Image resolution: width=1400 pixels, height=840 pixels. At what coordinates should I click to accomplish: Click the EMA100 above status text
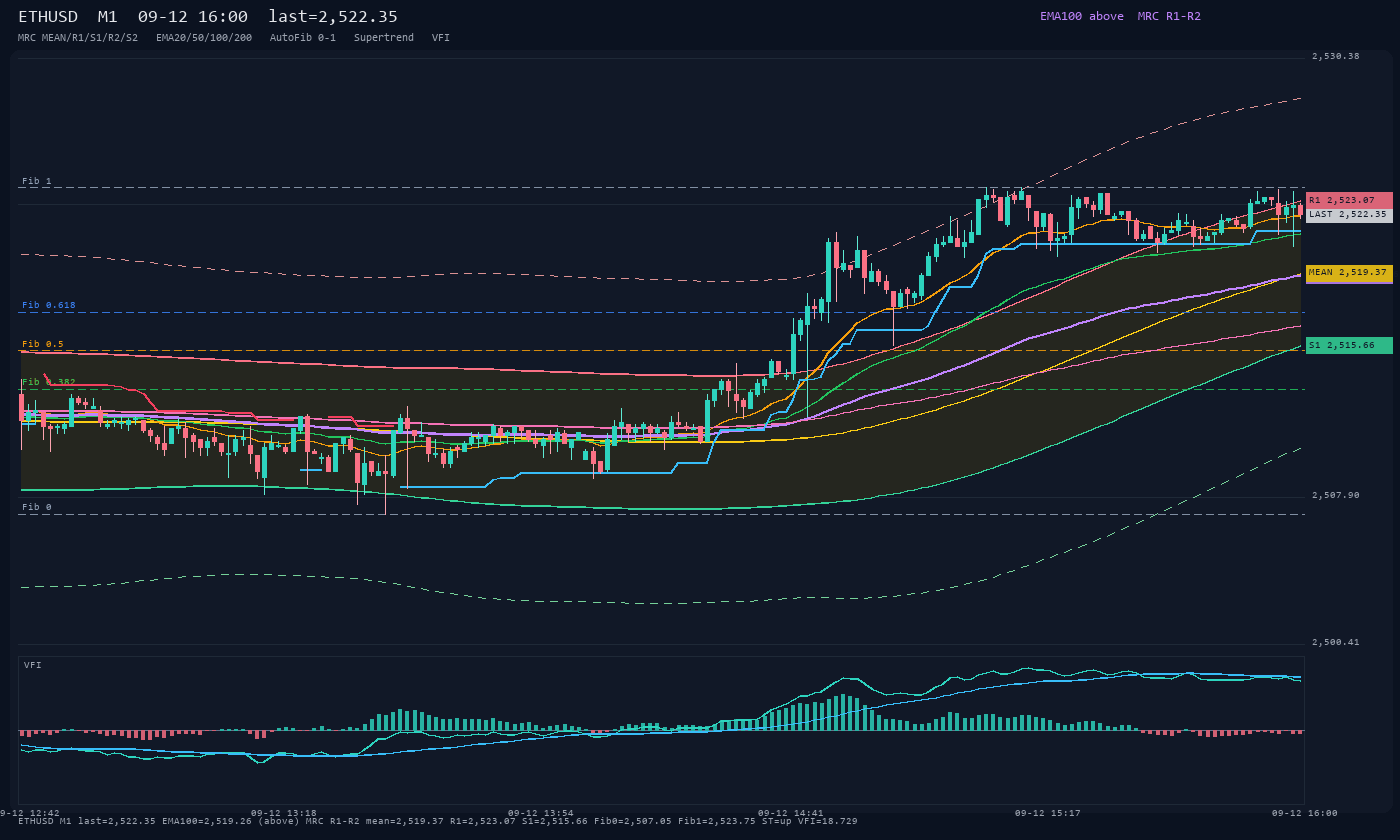1082,16
